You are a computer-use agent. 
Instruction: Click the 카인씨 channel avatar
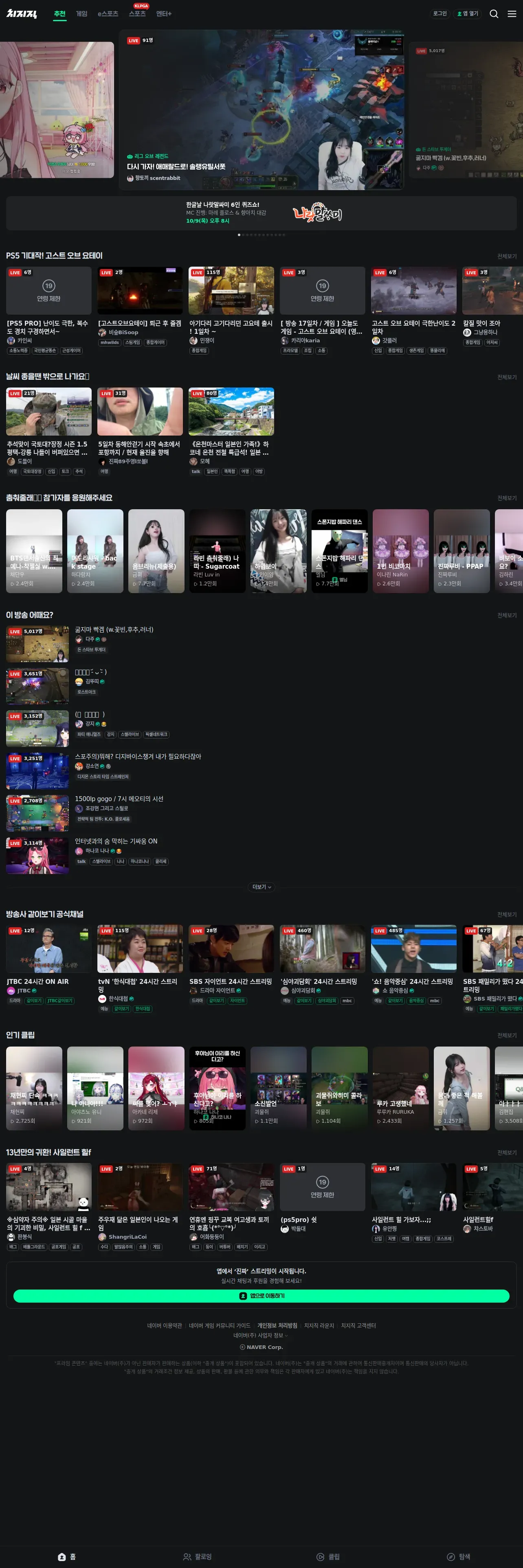[11, 340]
